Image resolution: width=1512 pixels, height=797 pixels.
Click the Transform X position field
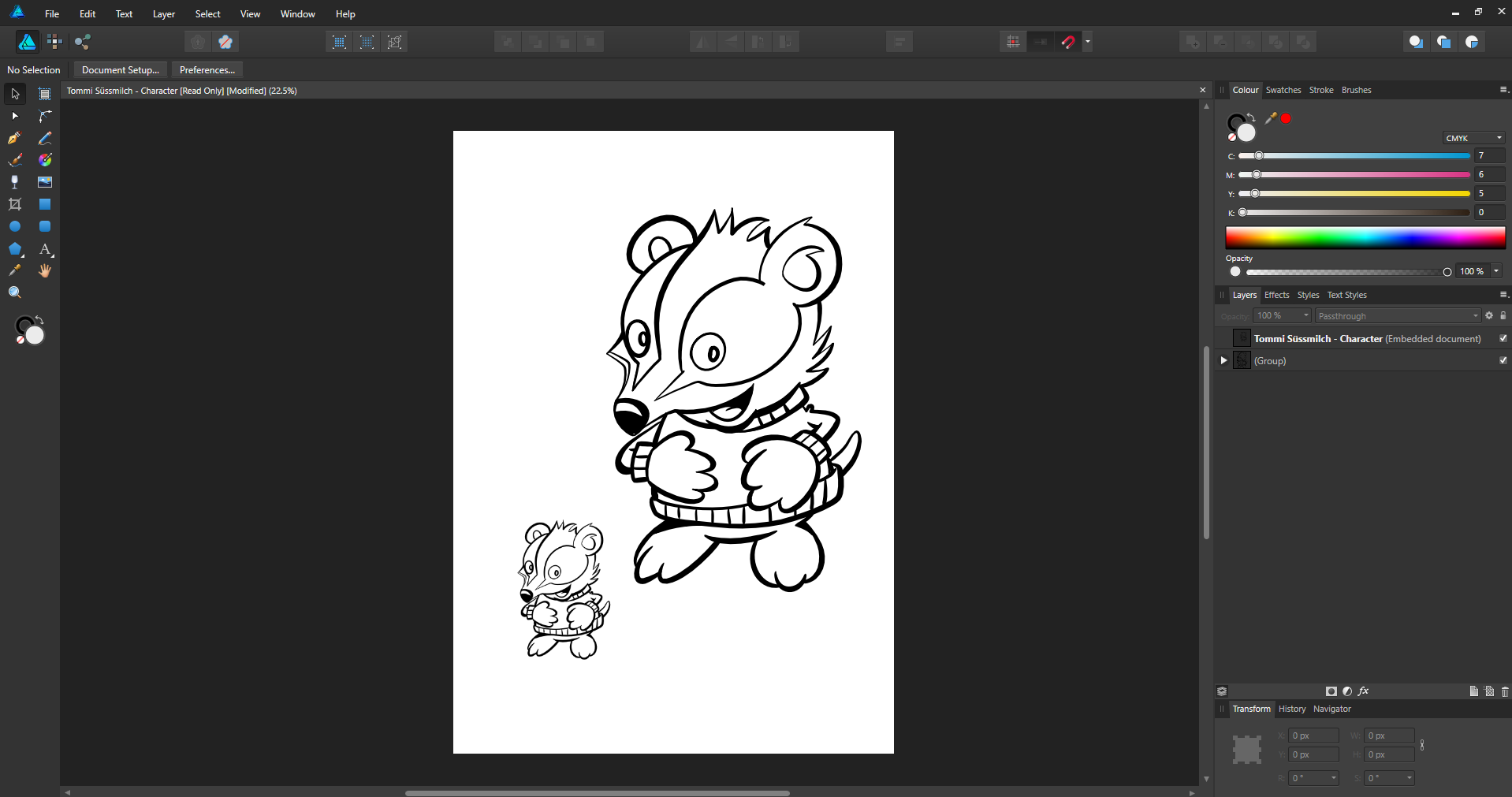tap(1314, 736)
